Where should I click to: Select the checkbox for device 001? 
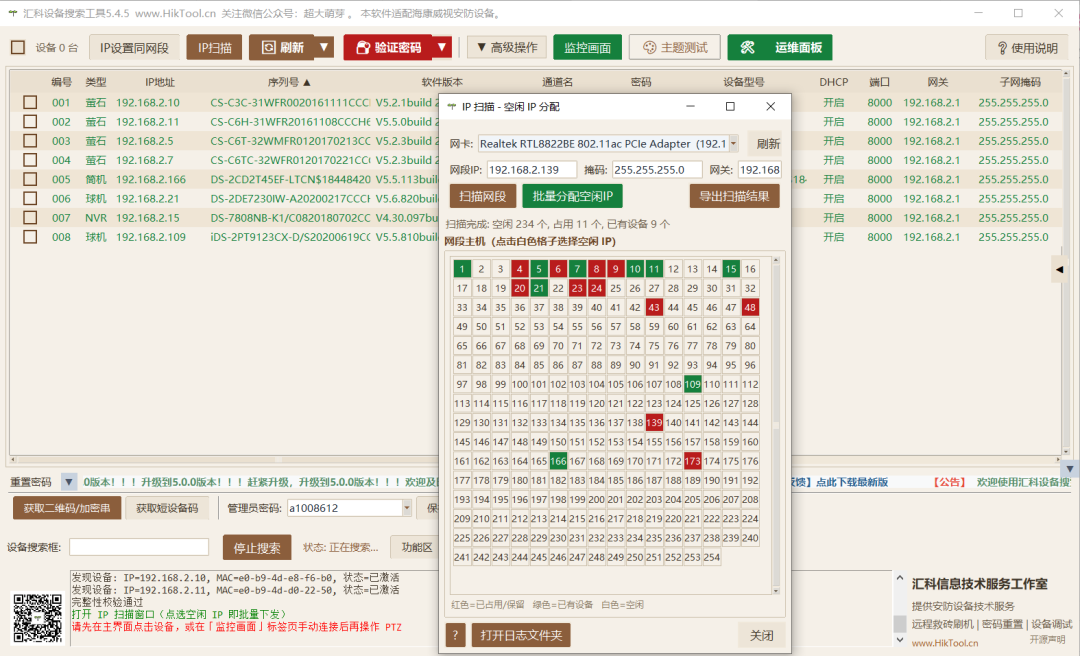click(30, 102)
